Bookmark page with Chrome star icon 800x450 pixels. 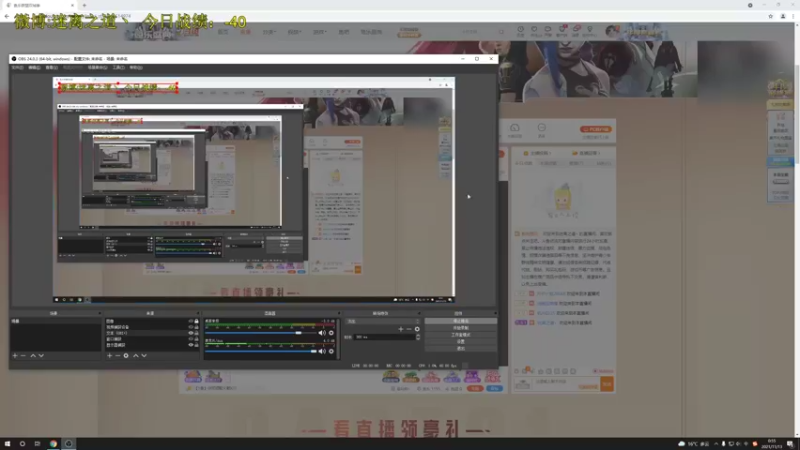tap(770, 16)
